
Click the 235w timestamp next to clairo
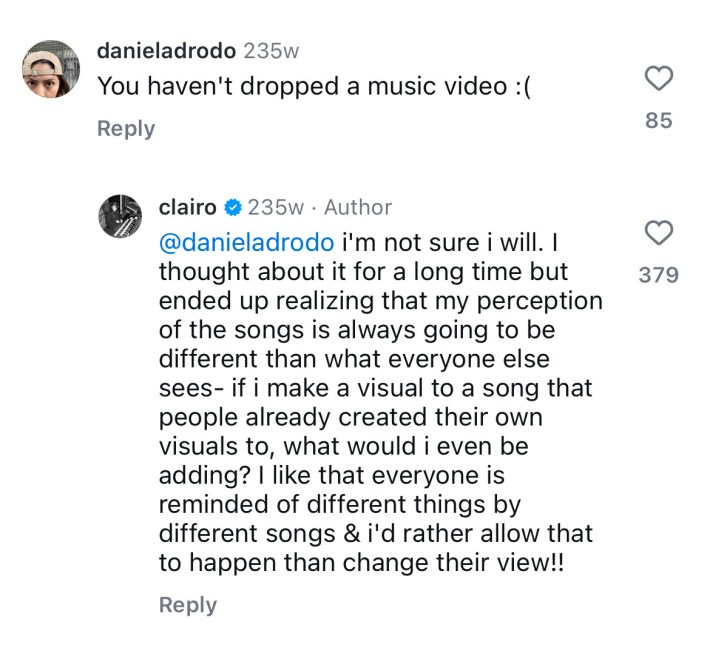point(275,208)
